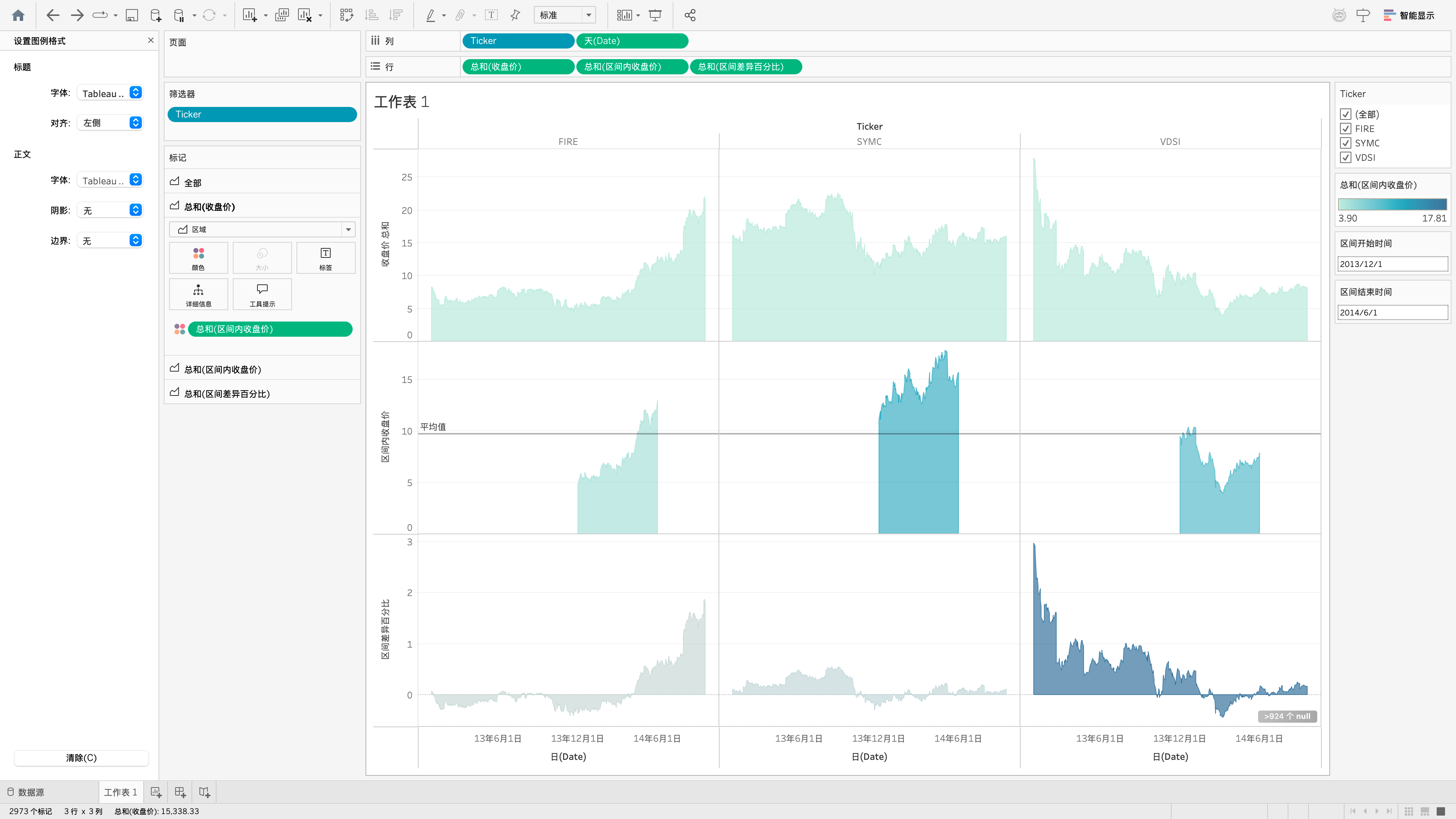This screenshot has height=819, width=1456.
Task: Switch to the 数据源 tab
Action: pos(26,792)
